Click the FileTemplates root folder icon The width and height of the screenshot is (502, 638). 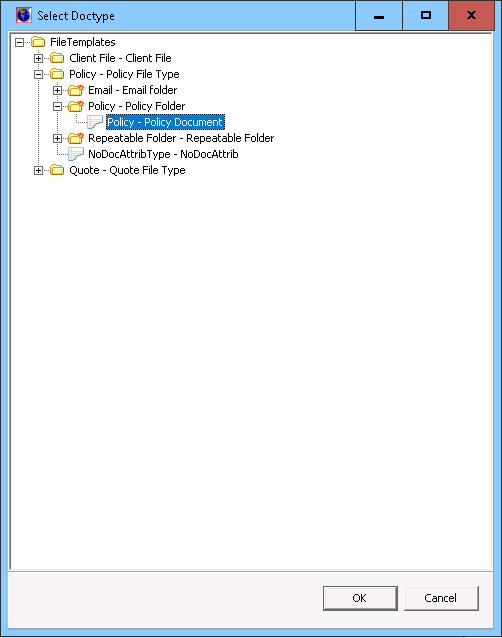pyautogui.click(x=38, y=42)
